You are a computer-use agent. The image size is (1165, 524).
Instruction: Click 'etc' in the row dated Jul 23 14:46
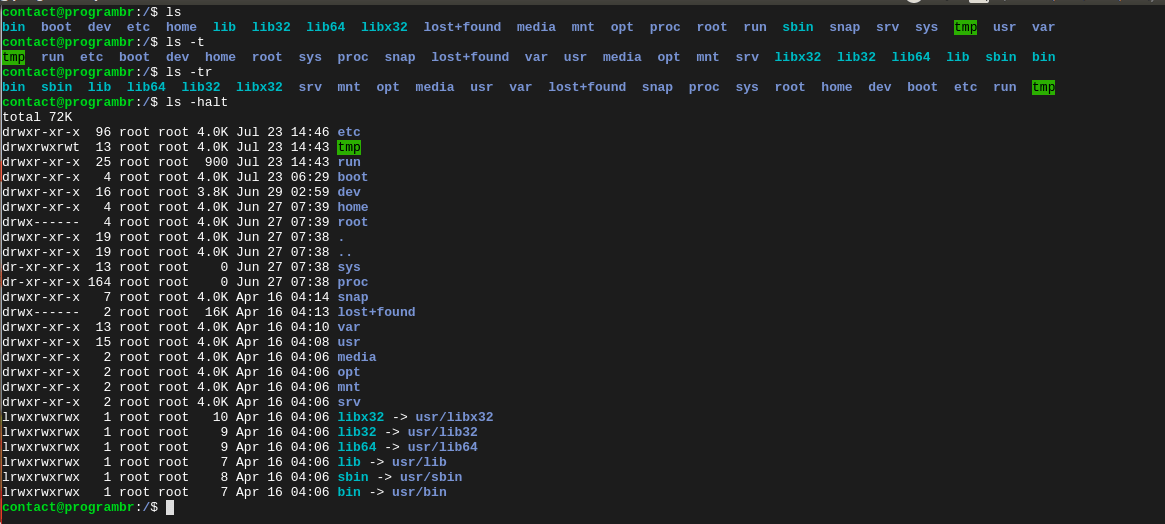point(348,132)
